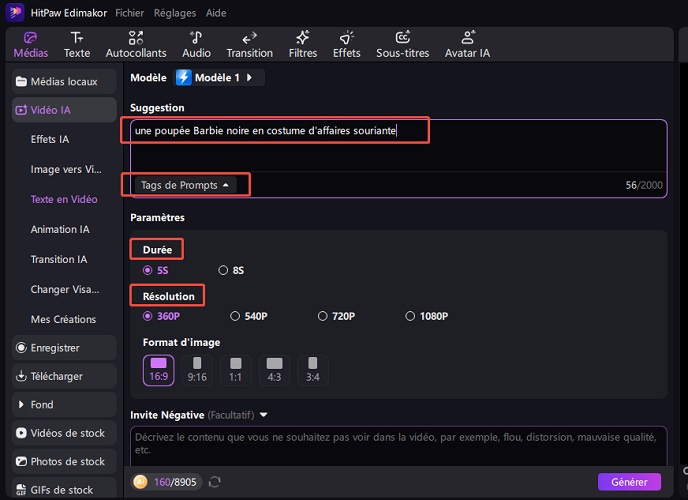Click the Vidéos de stock icon
The image size is (688, 500).
(21, 433)
